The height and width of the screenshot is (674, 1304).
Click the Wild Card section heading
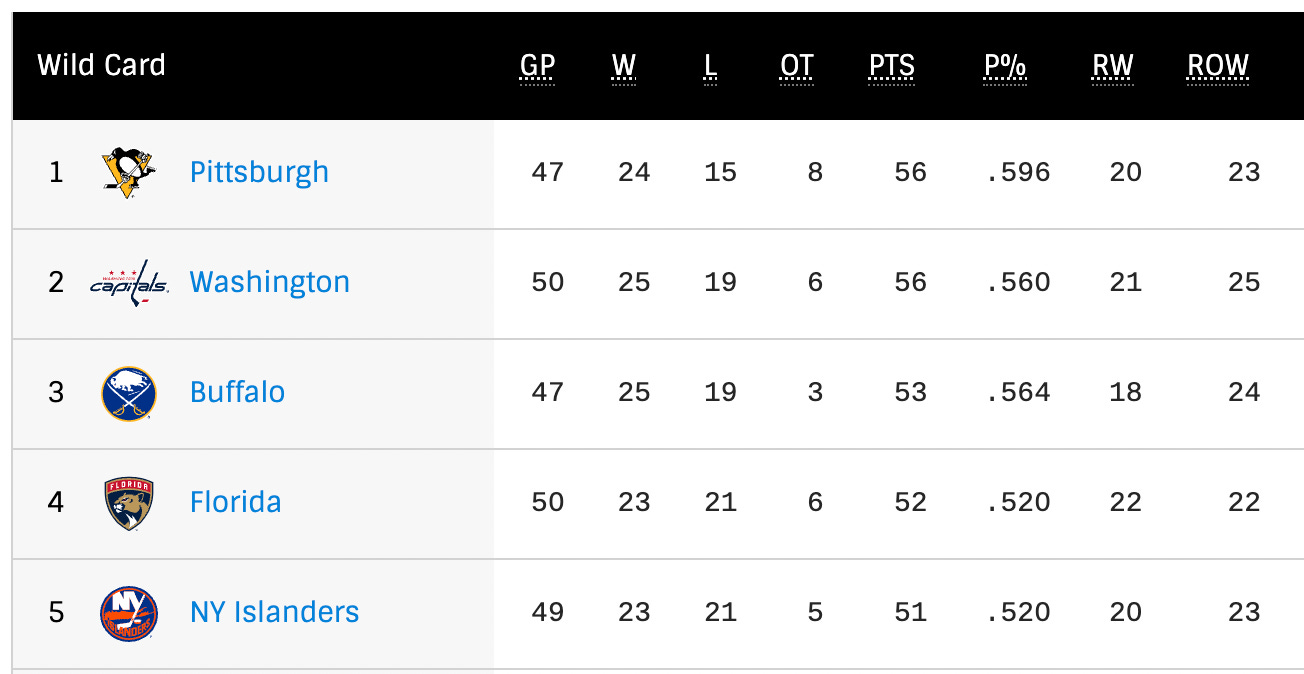[x=101, y=66]
